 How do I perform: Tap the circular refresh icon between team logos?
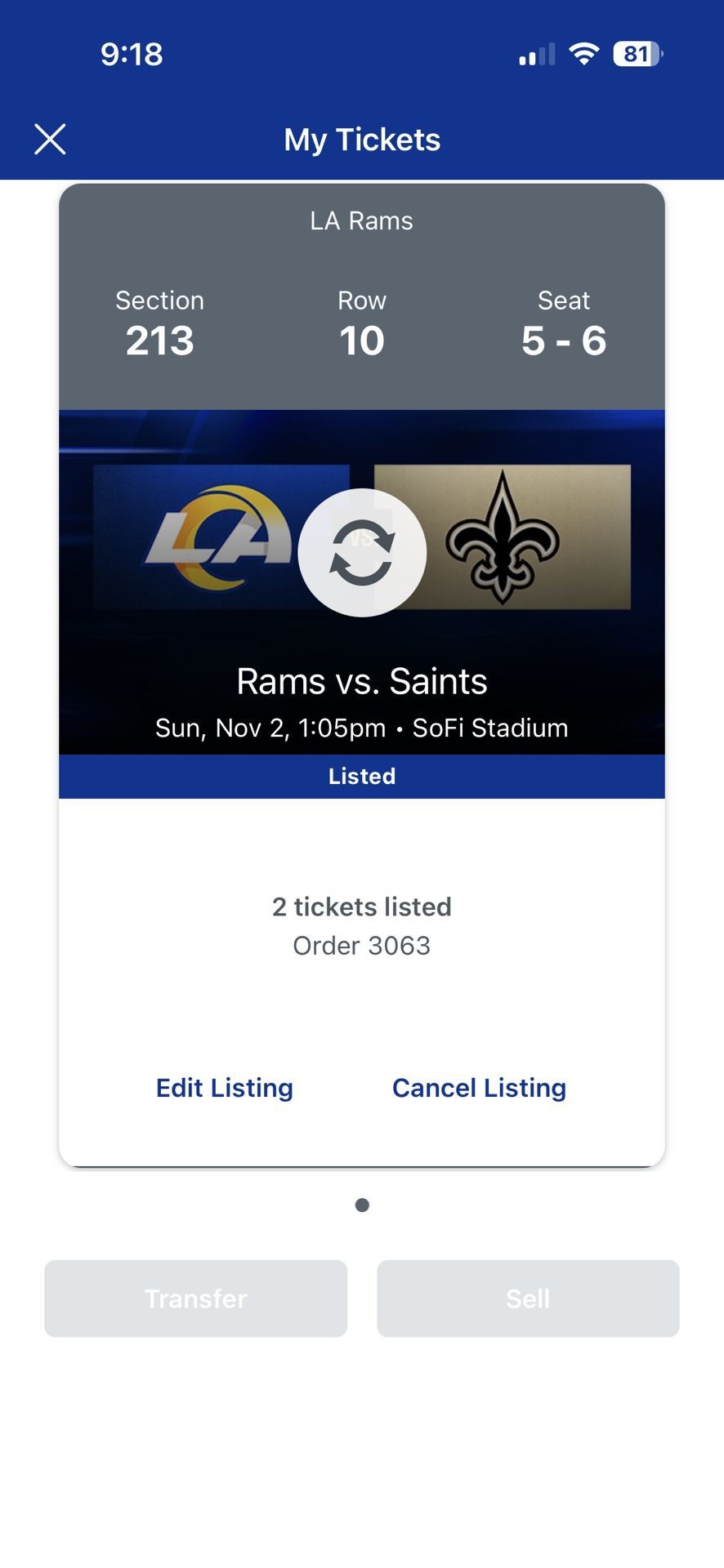(x=362, y=553)
